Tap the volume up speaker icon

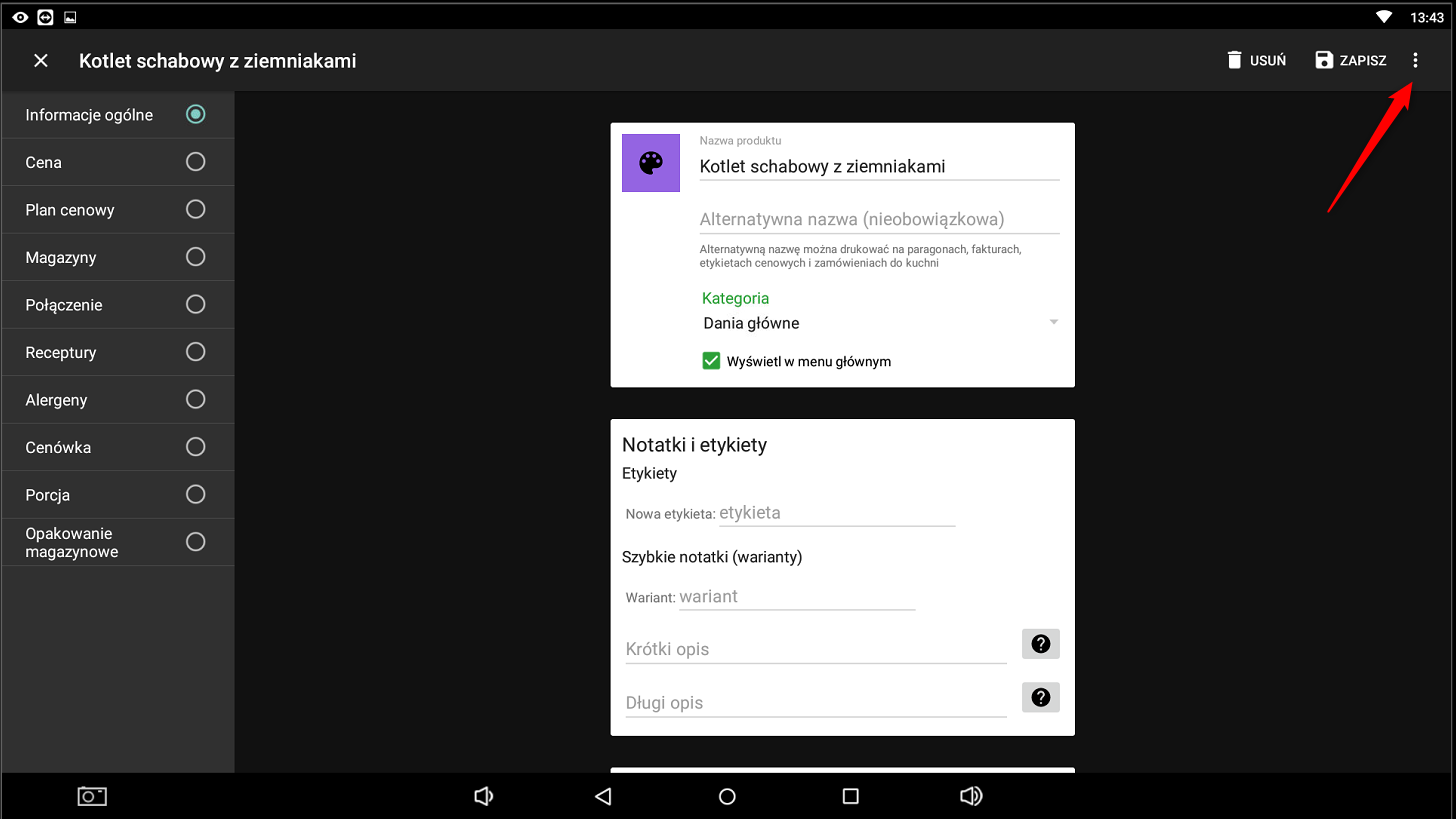(970, 796)
